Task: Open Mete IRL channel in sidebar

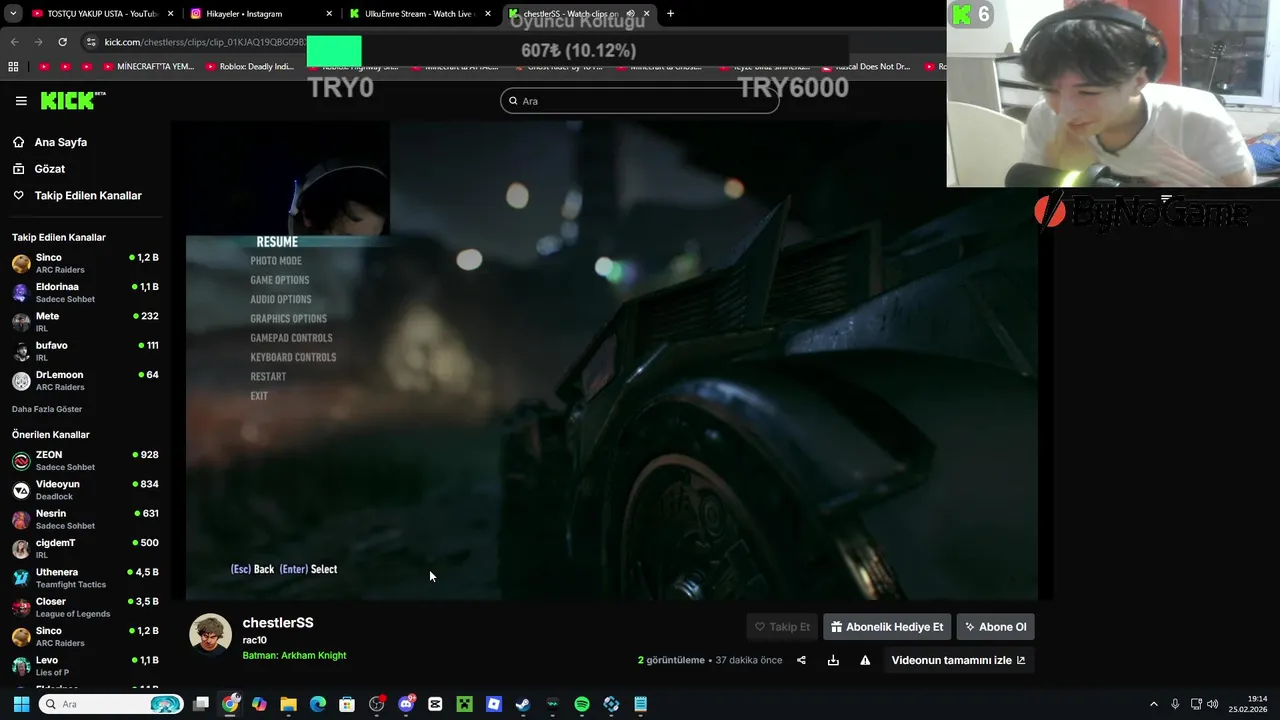Action: (85, 322)
